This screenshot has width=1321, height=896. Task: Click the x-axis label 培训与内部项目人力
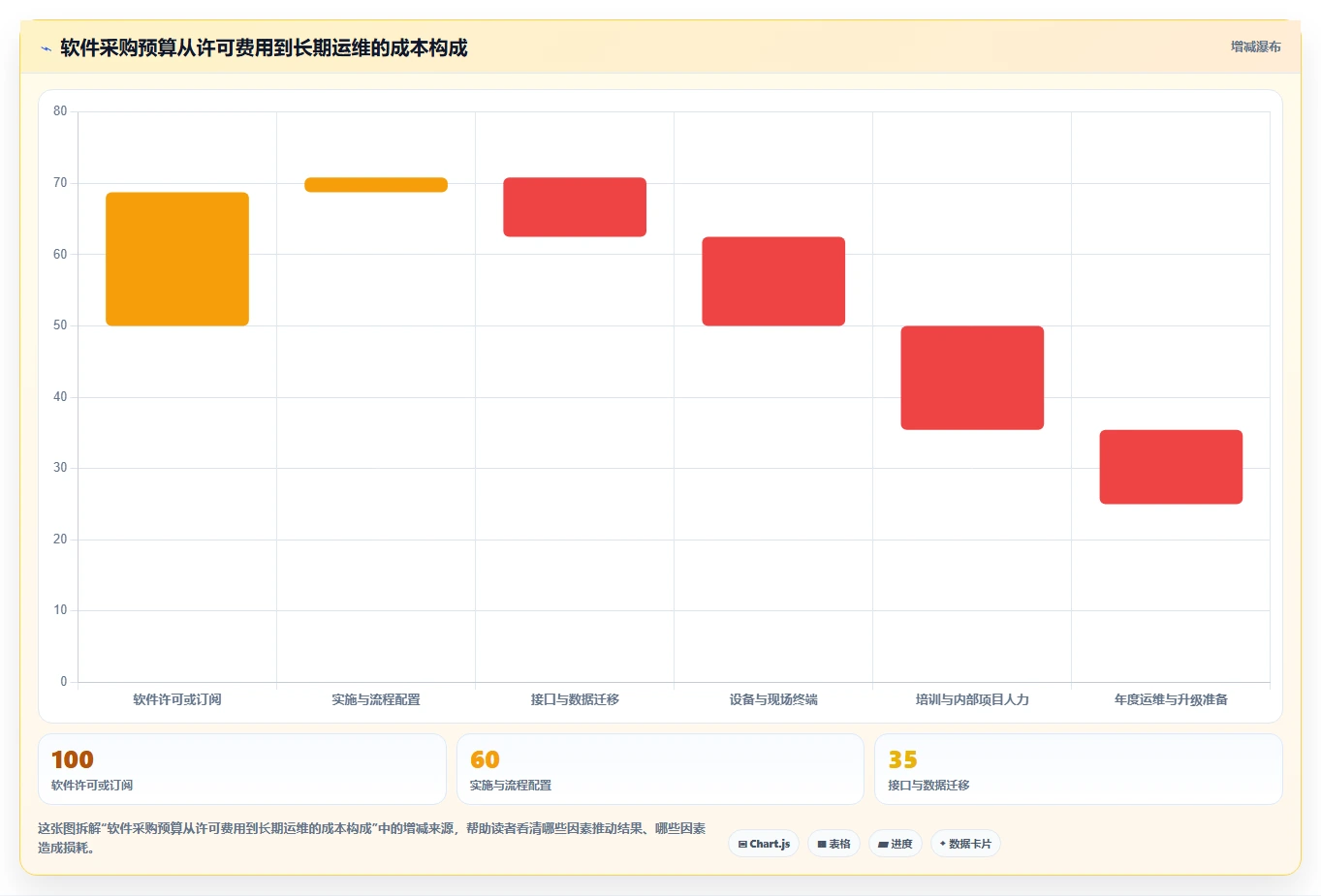coord(972,699)
